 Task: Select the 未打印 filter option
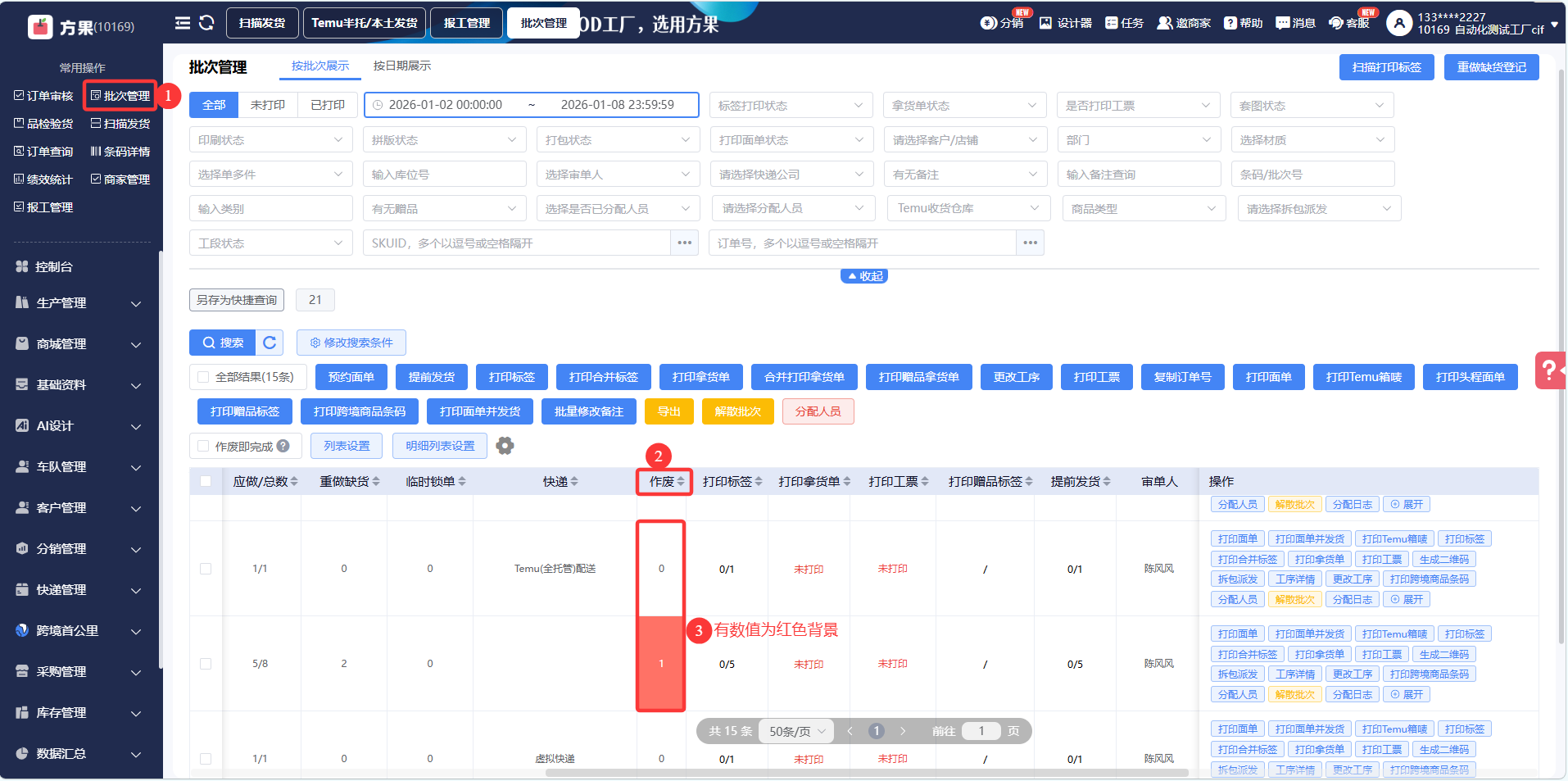[x=268, y=105]
